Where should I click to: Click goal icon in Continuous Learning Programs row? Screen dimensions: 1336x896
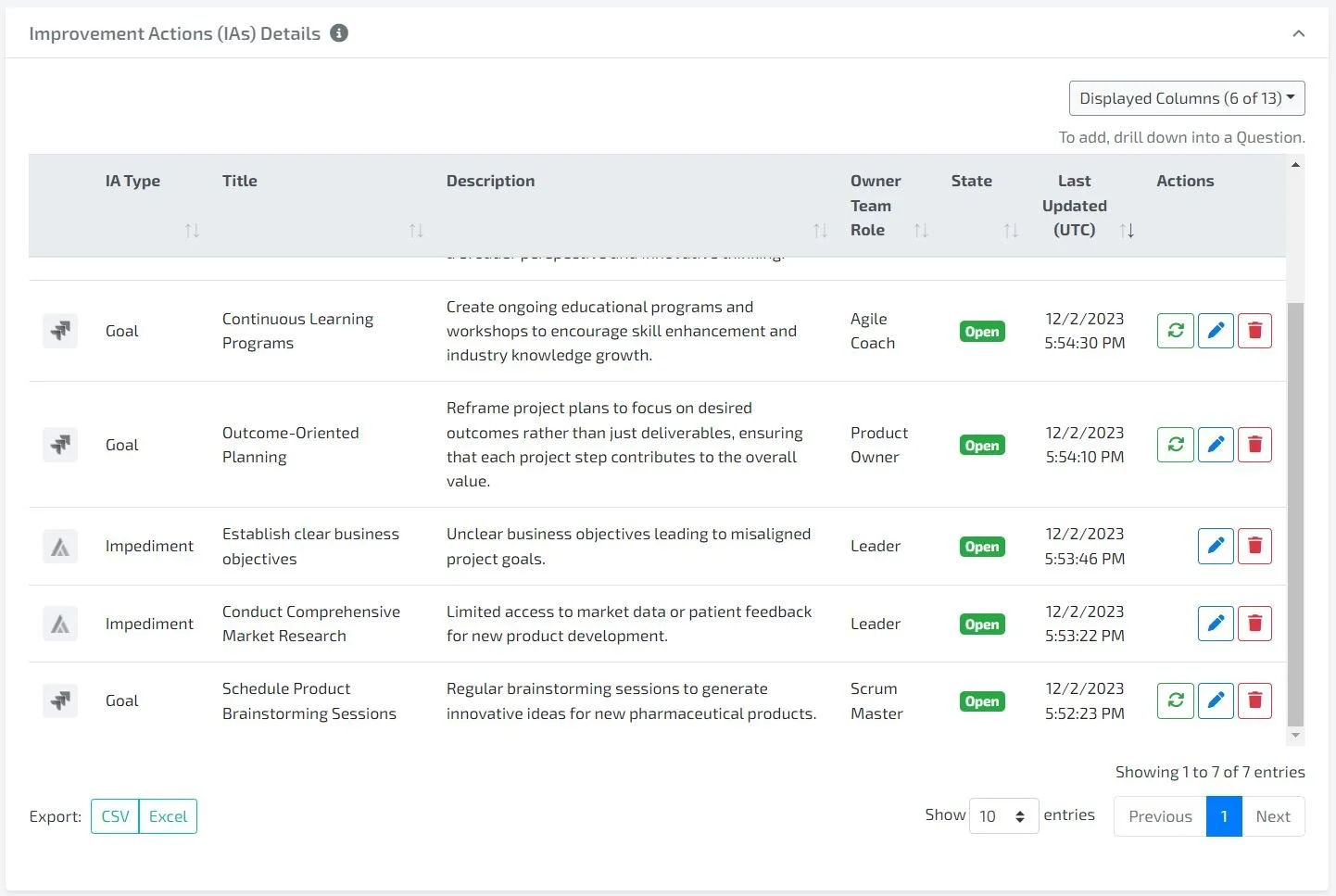click(x=60, y=331)
